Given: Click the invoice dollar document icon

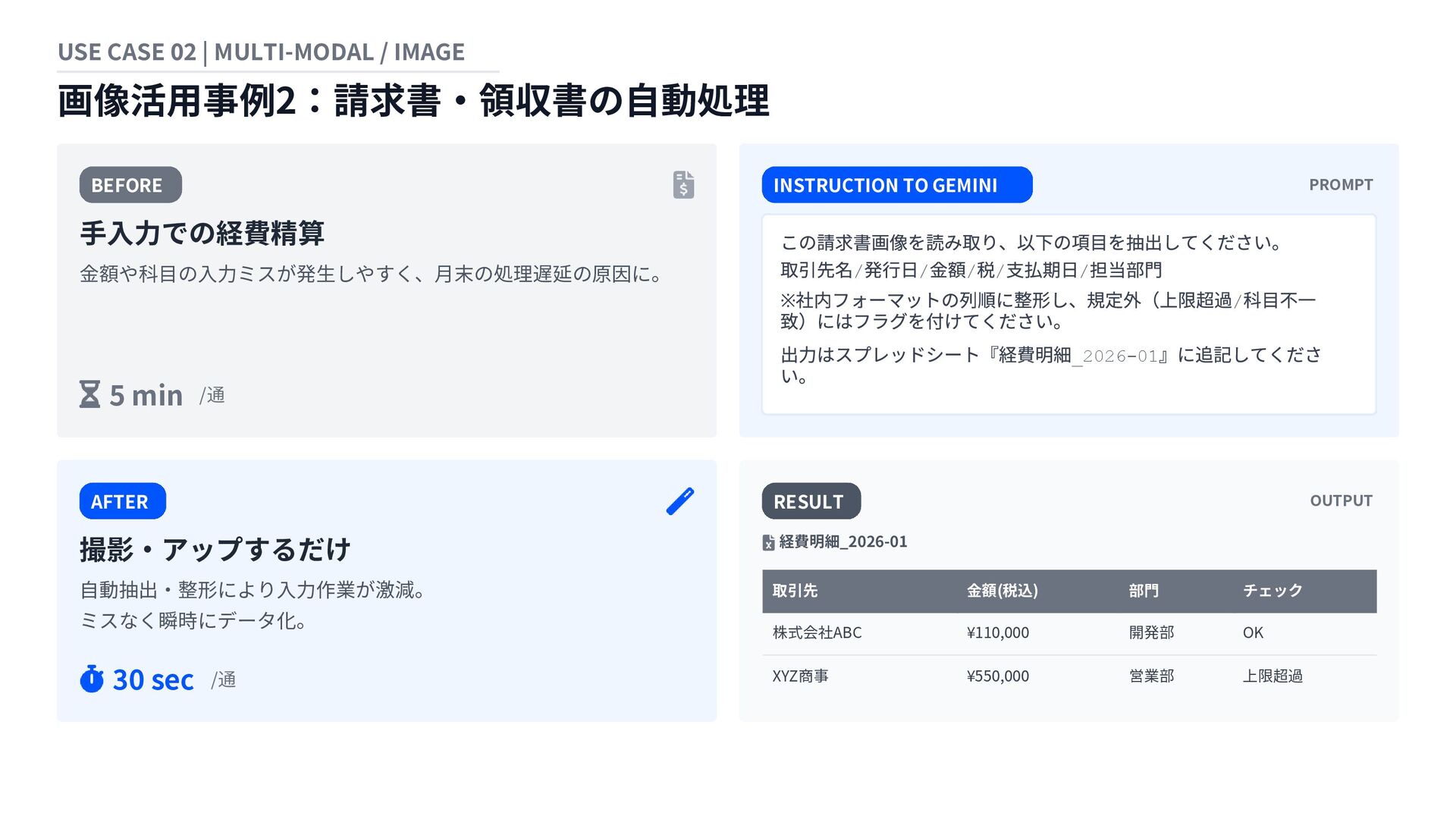Looking at the screenshot, I should [x=683, y=184].
